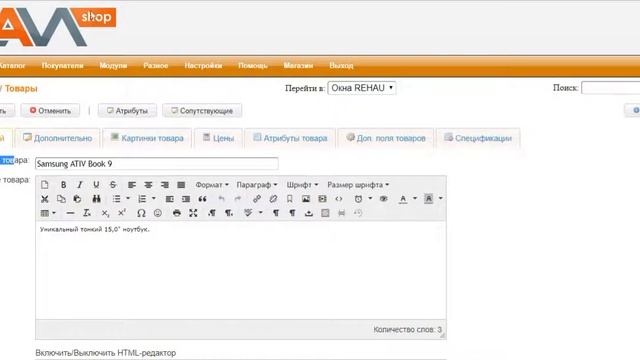Image resolution: width=640 pixels, height=360 pixels.
Task: Turn HTML editor on/off link
Action: coord(106,353)
